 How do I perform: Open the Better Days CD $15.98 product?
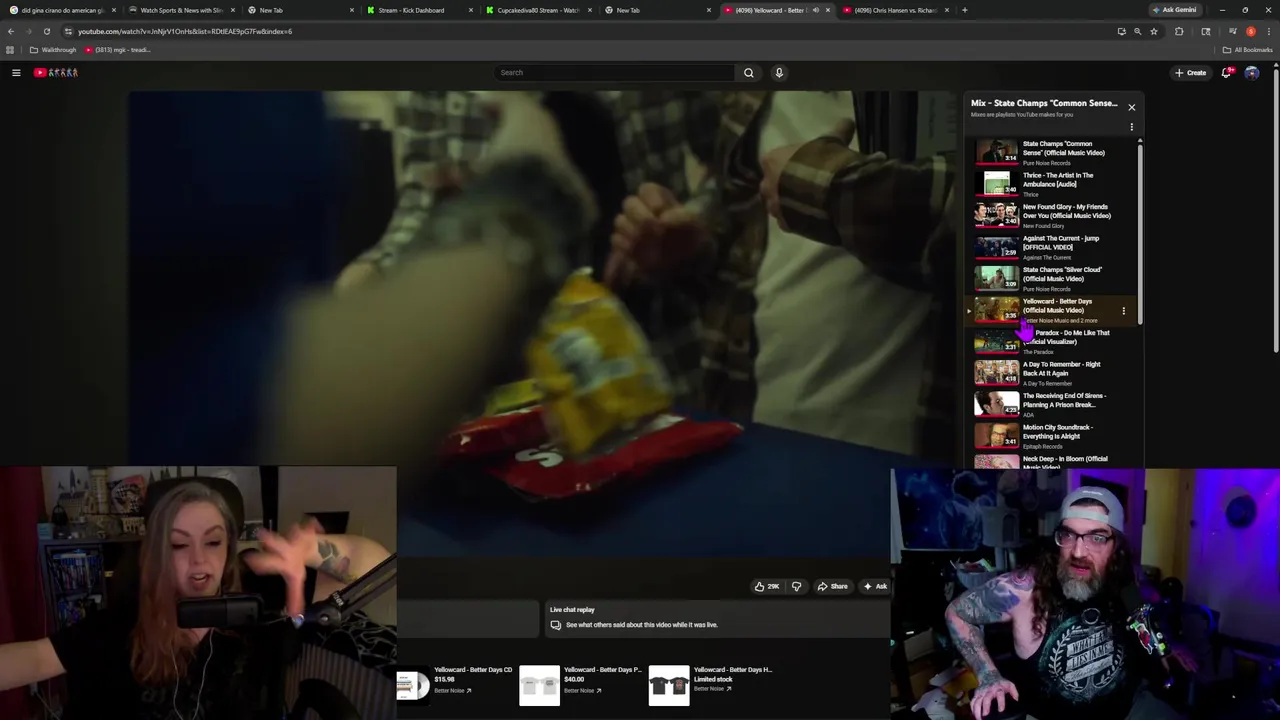(x=473, y=680)
